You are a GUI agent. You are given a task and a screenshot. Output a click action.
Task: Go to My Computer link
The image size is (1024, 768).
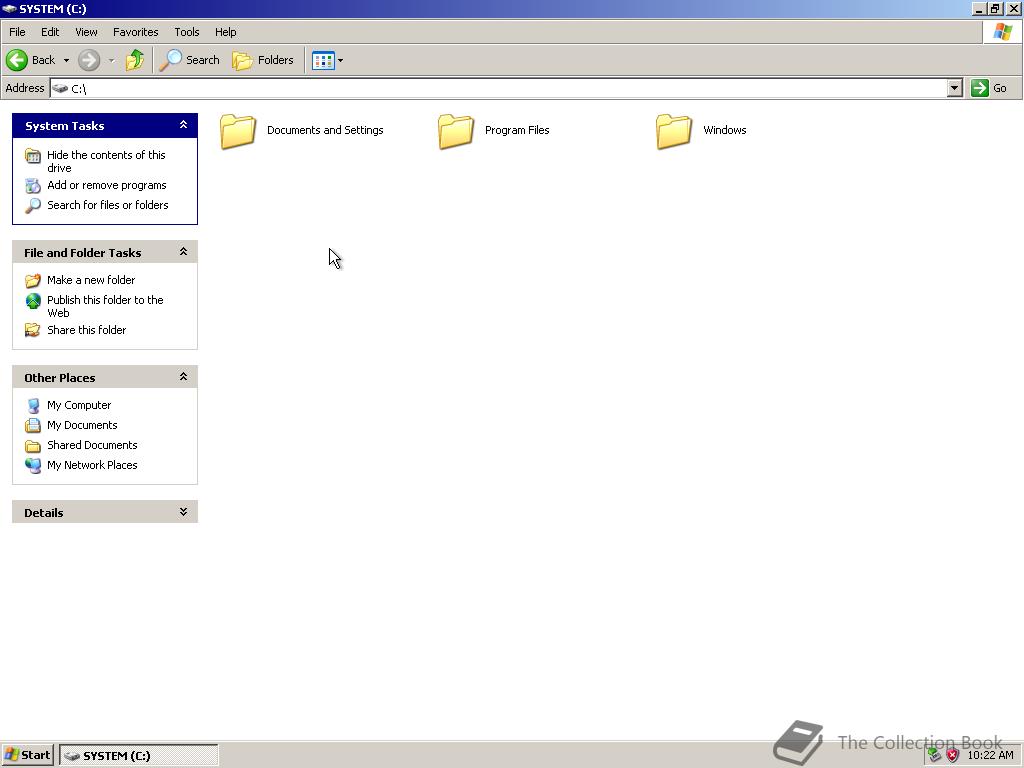click(x=79, y=406)
